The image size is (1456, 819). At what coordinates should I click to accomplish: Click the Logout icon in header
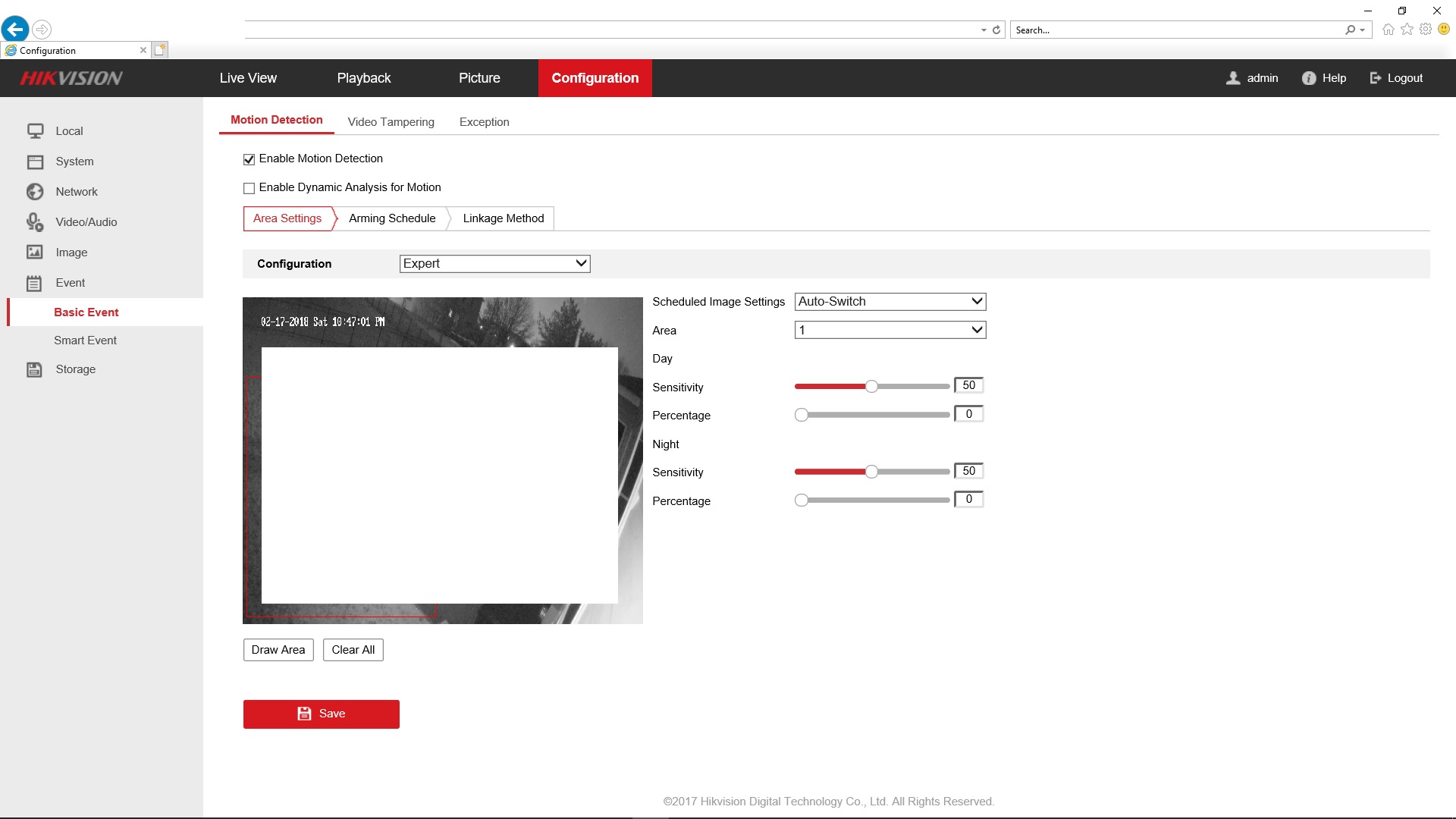pyautogui.click(x=1376, y=78)
